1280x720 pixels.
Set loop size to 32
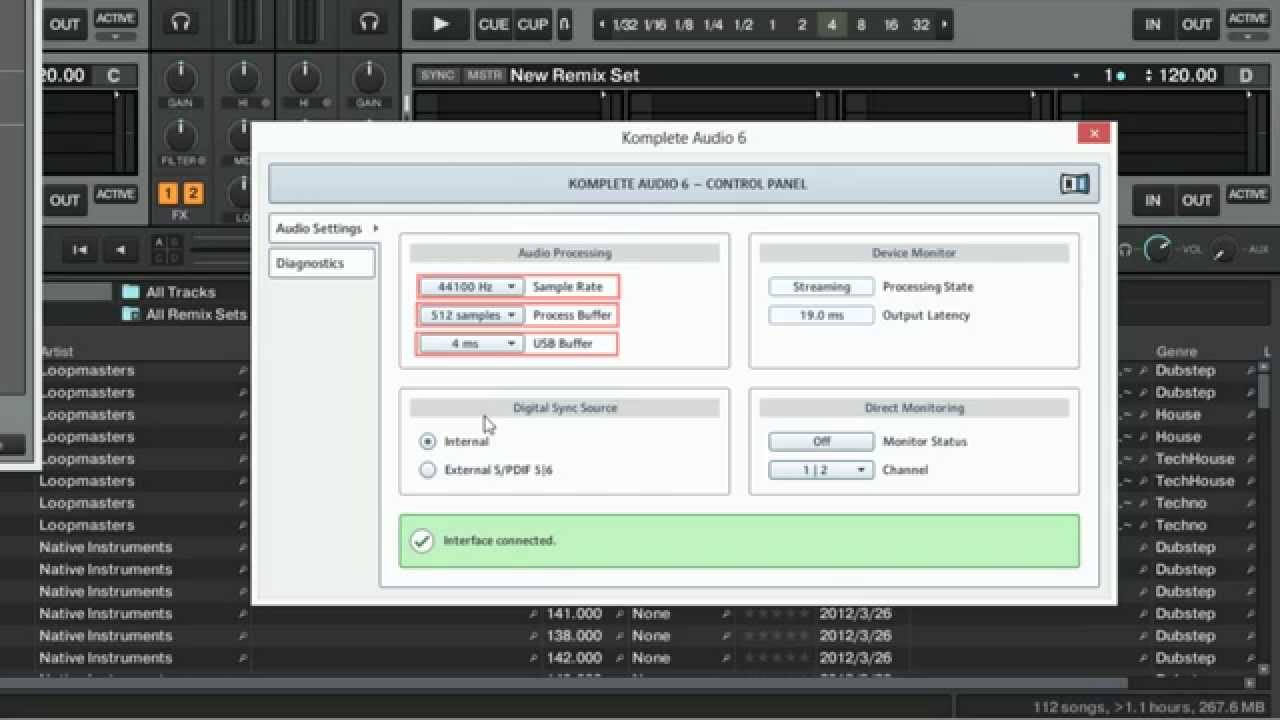pyautogui.click(x=921, y=25)
